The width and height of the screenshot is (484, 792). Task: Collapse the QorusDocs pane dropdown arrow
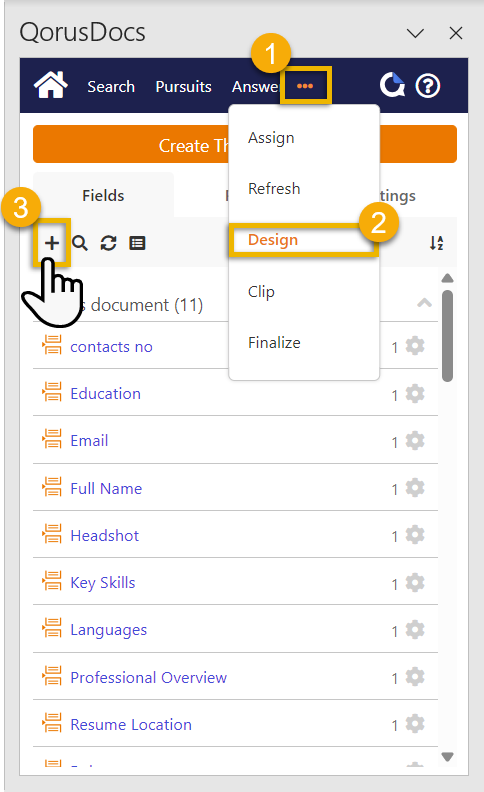[415, 33]
